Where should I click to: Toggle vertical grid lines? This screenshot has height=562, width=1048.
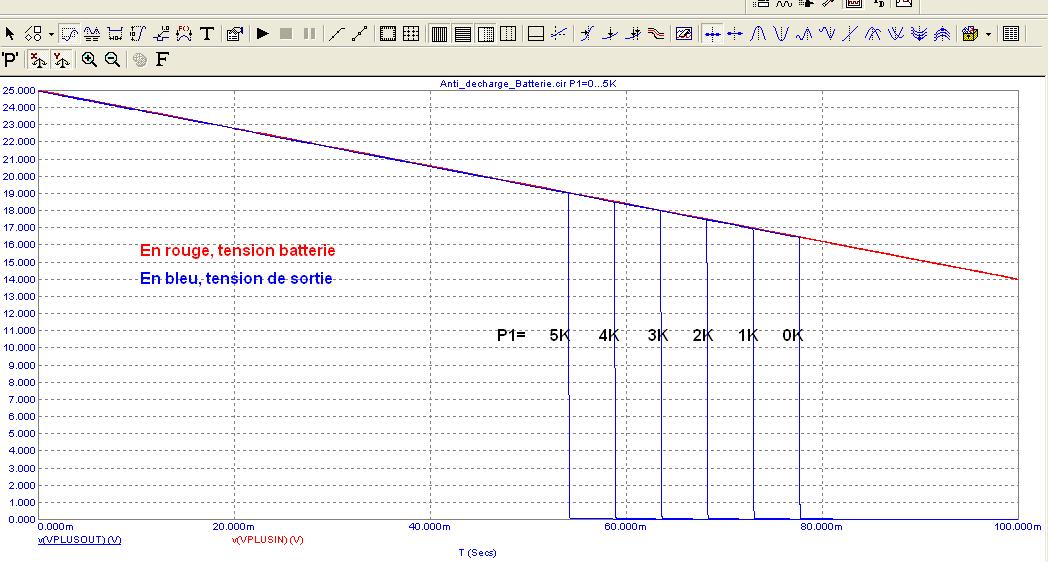[439, 33]
